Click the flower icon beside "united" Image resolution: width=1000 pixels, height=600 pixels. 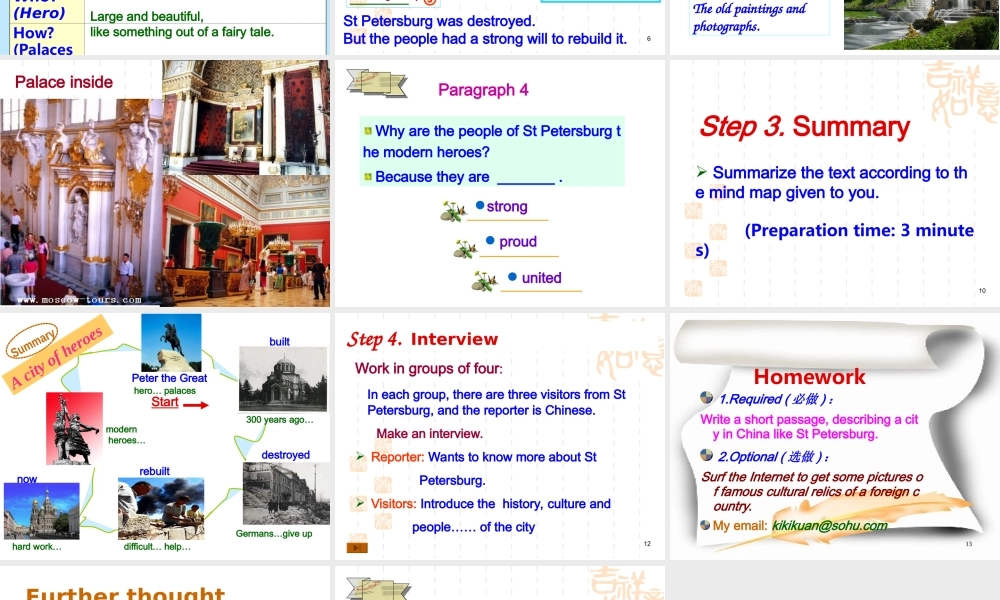pyautogui.click(x=485, y=281)
